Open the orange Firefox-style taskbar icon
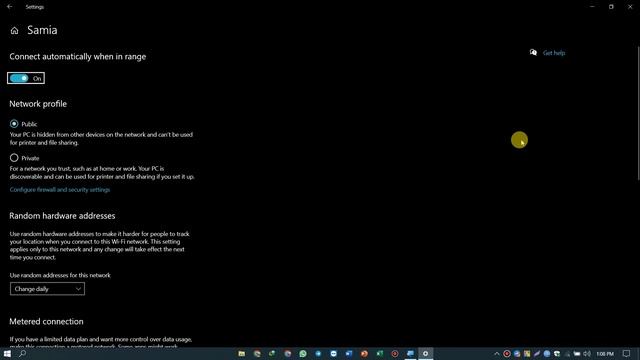 (x=364, y=353)
